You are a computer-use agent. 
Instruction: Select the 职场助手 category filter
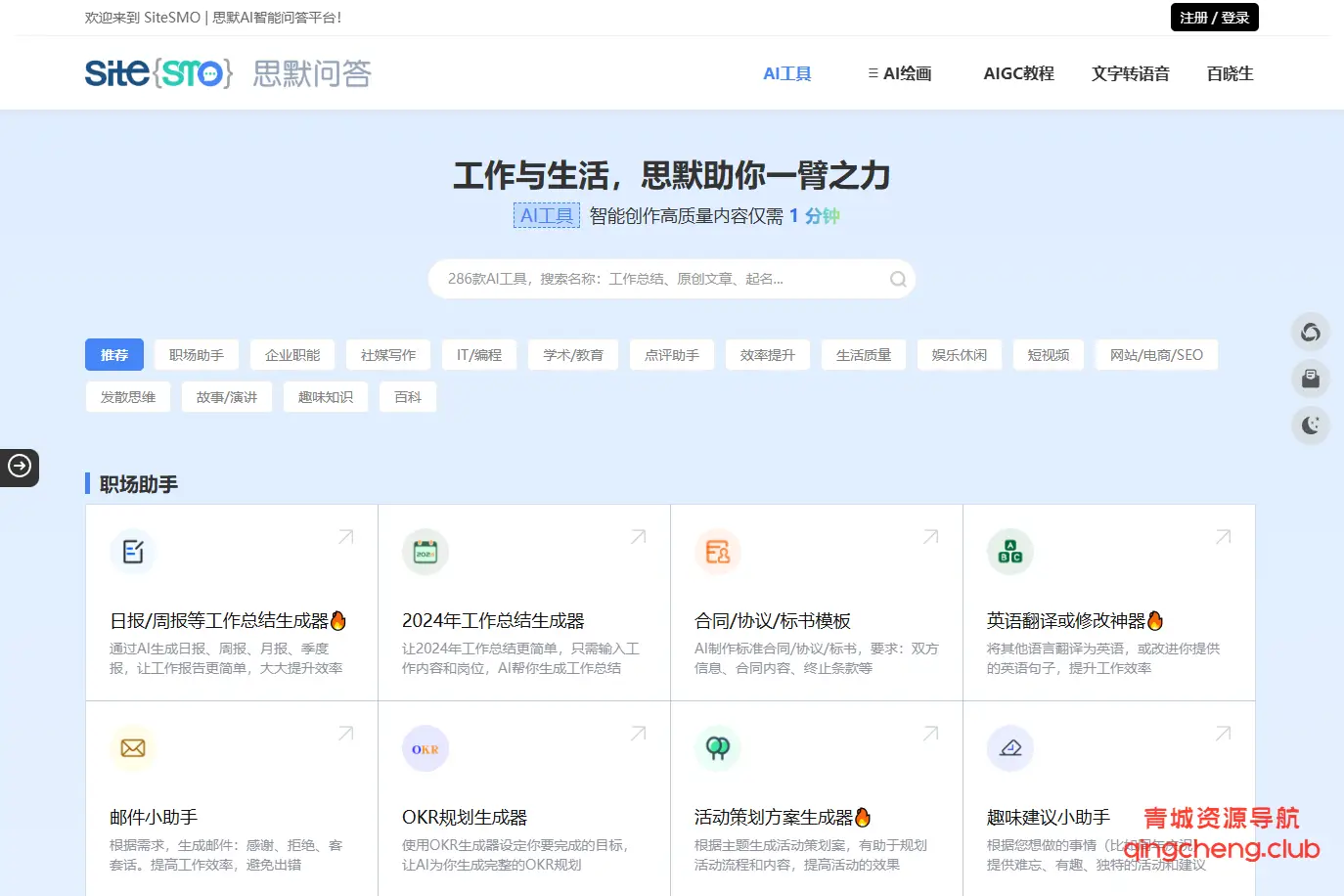[x=196, y=354]
